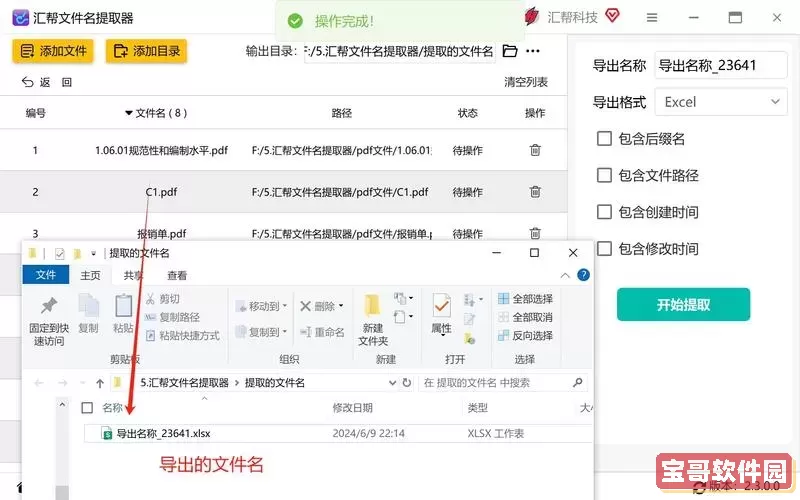This screenshot has width=800, height=500.
Task: Click 粘贴快捷方式 in ribbon
Action: click(x=183, y=336)
